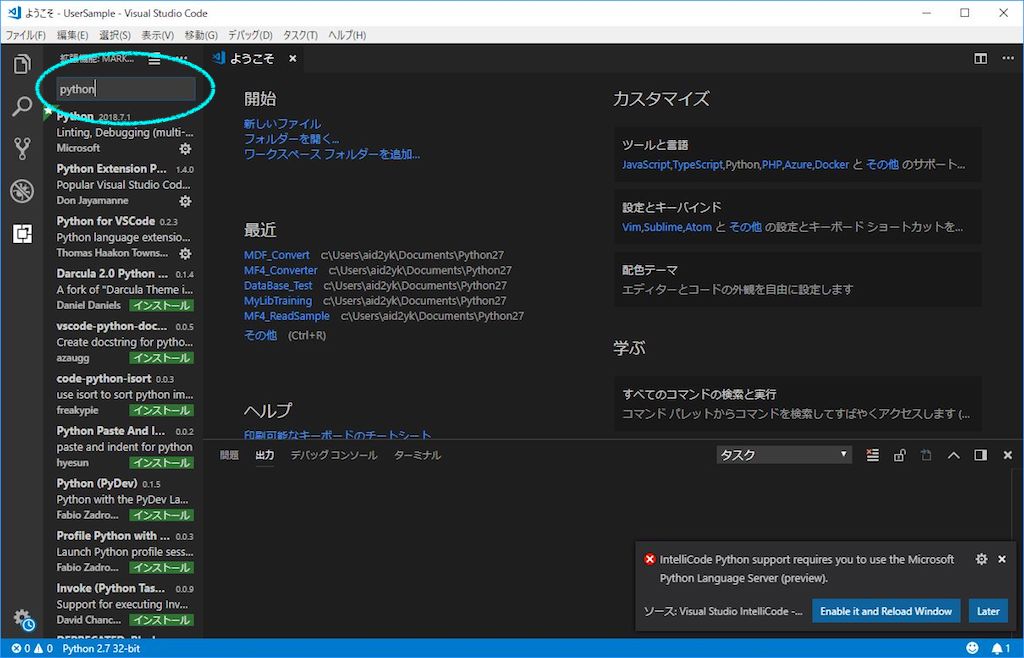This screenshot has width=1024, height=658.
Task: Open the Manage gear at sidebar bottom
Action: [23, 620]
